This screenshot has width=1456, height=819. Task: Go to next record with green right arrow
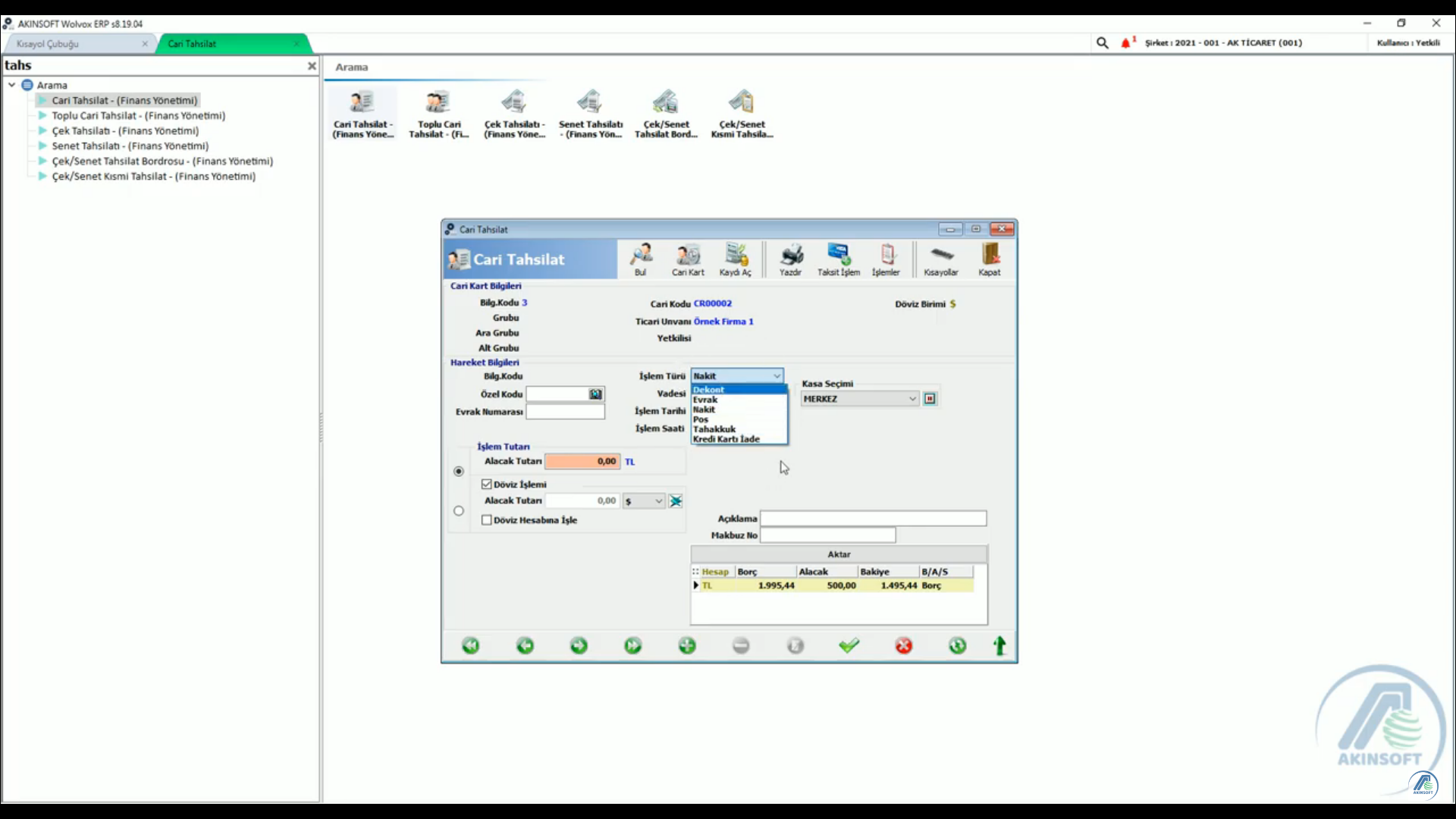[x=579, y=645]
